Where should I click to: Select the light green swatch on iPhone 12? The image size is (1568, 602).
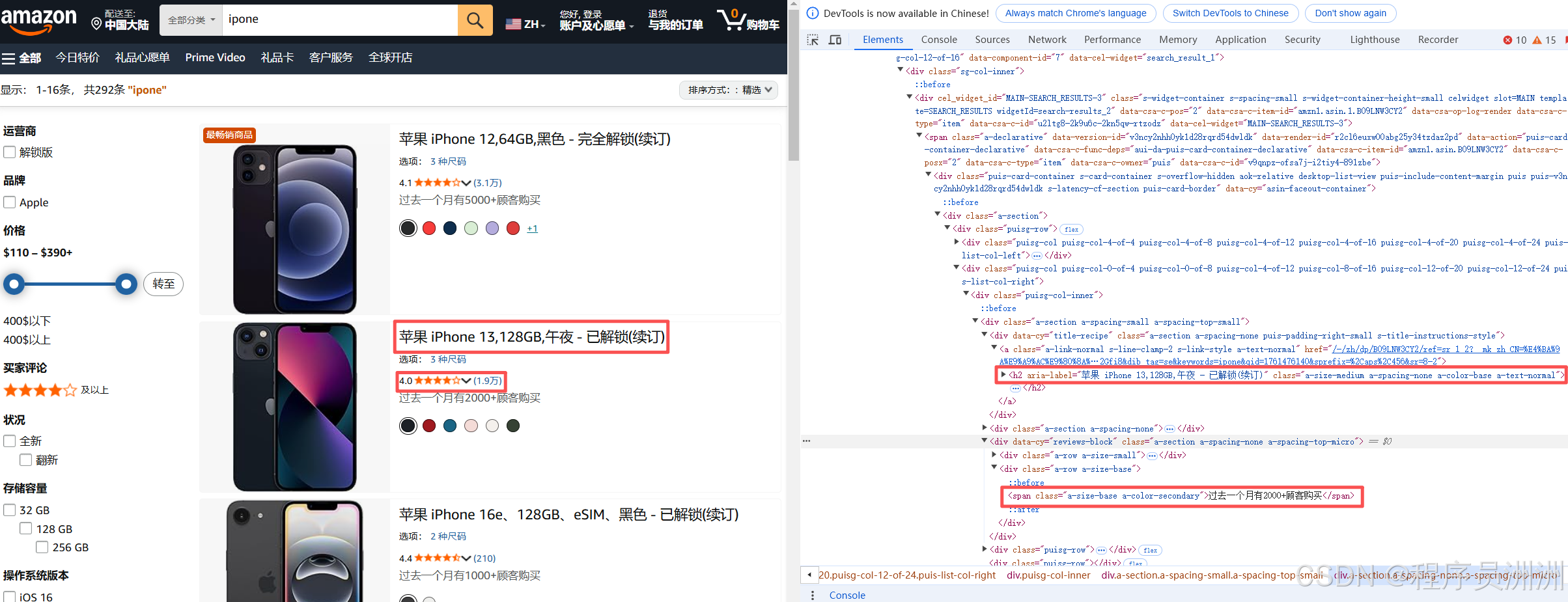pyautogui.click(x=471, y=228)
